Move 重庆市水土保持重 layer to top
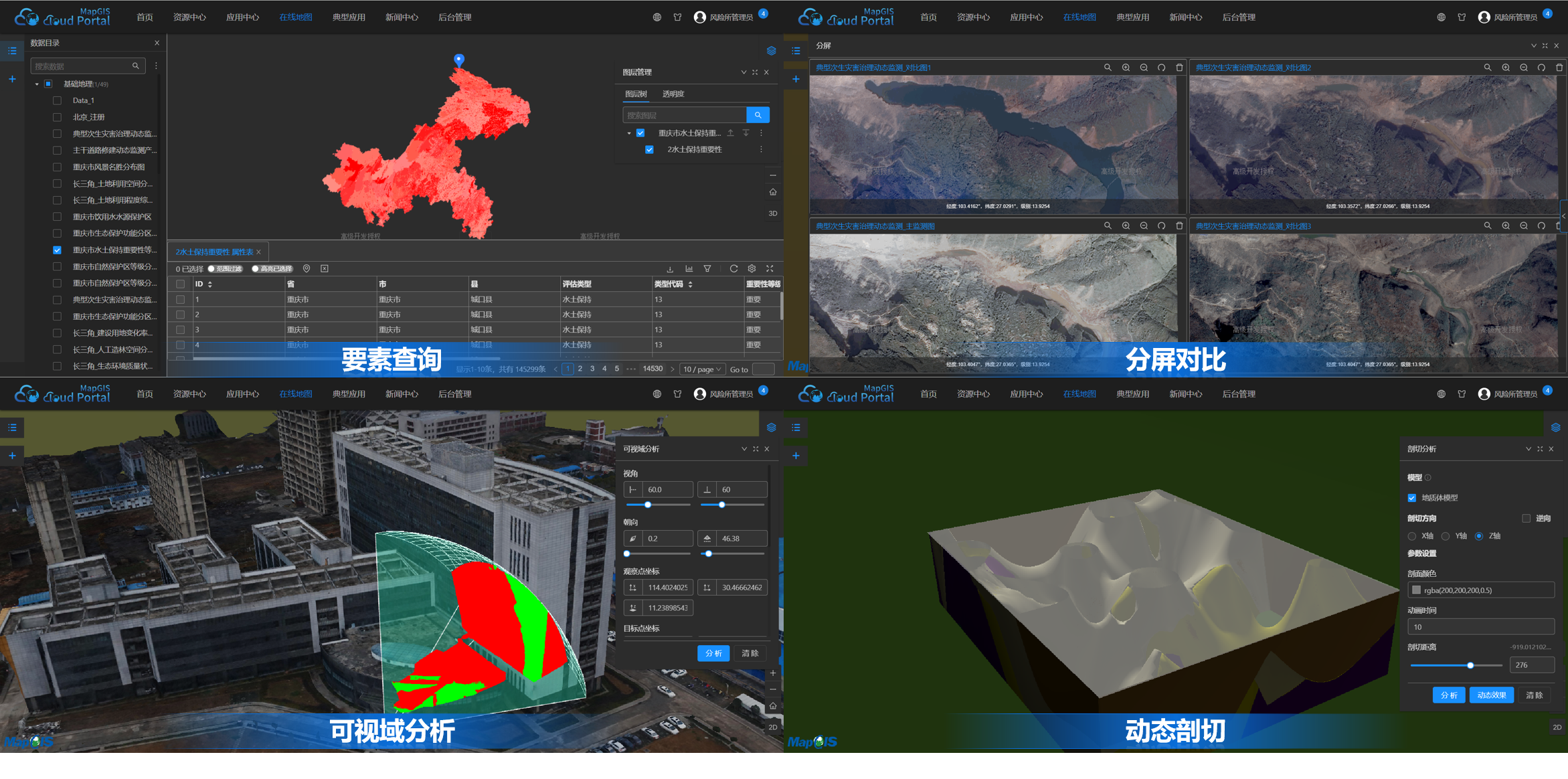The height and width of the screenshot is (779, 1568). [730, 133]
